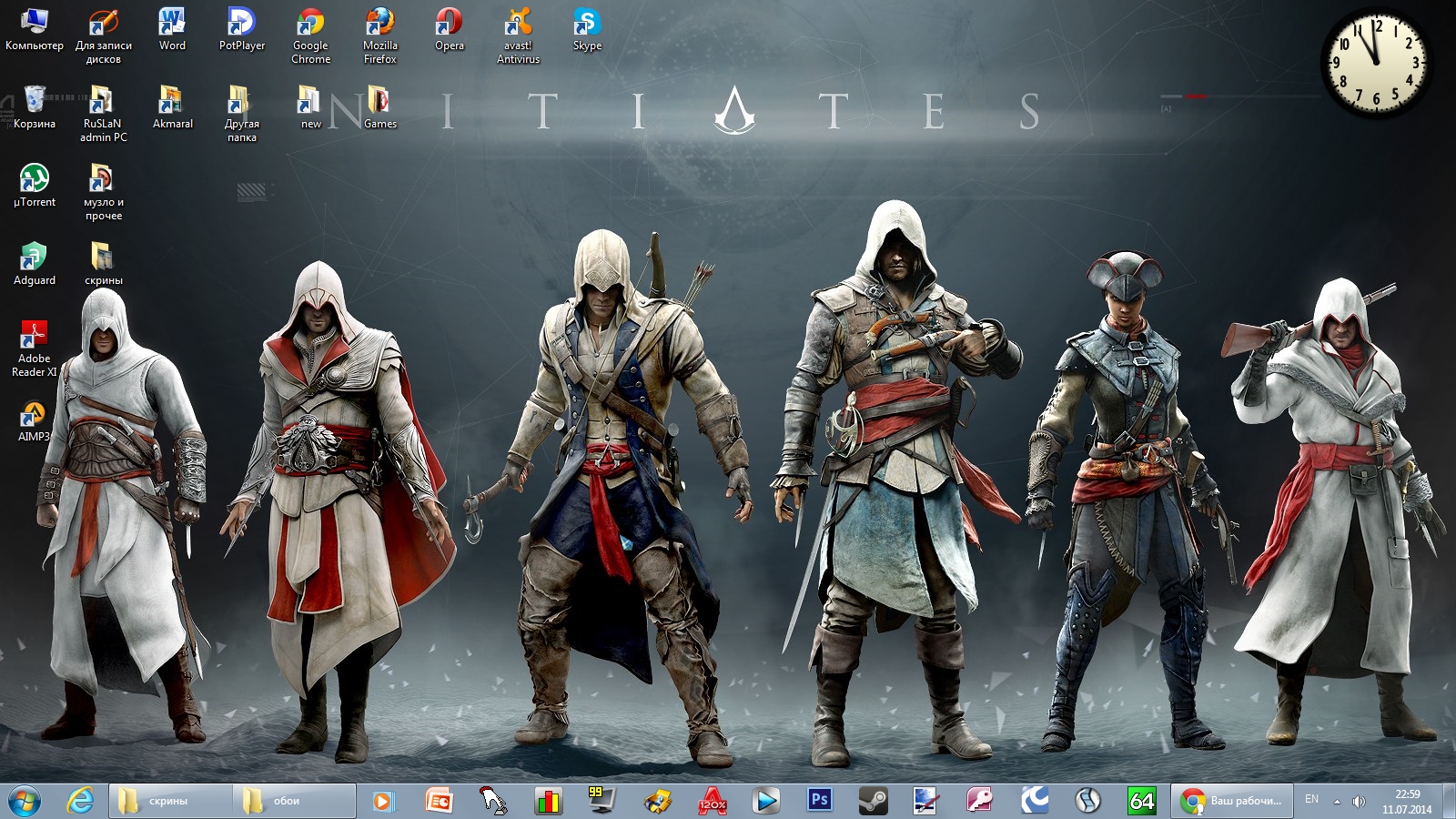The height and width of the screenshot is (819, 1456).
Task: Switch to Chrome Ваш рабочи... window
Action: pos(1232,801)
